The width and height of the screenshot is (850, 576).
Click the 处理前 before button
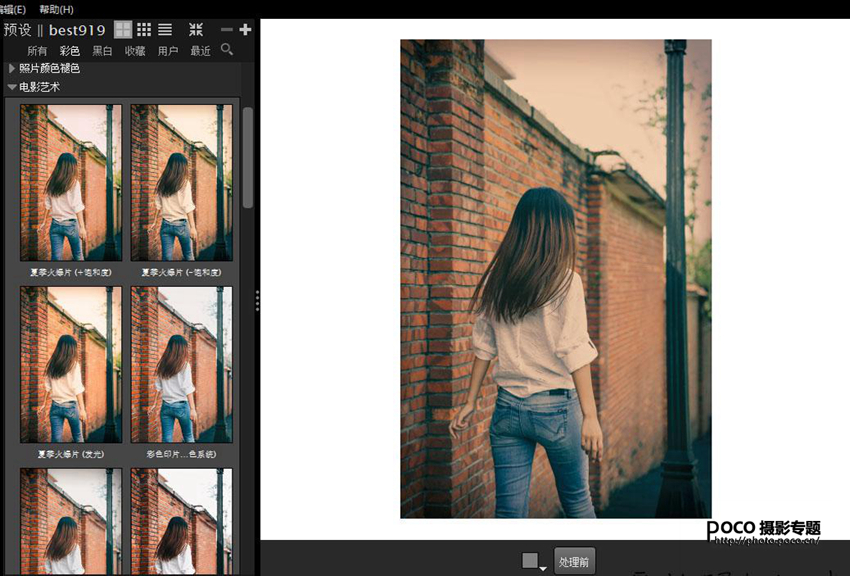tap(574, 561)
